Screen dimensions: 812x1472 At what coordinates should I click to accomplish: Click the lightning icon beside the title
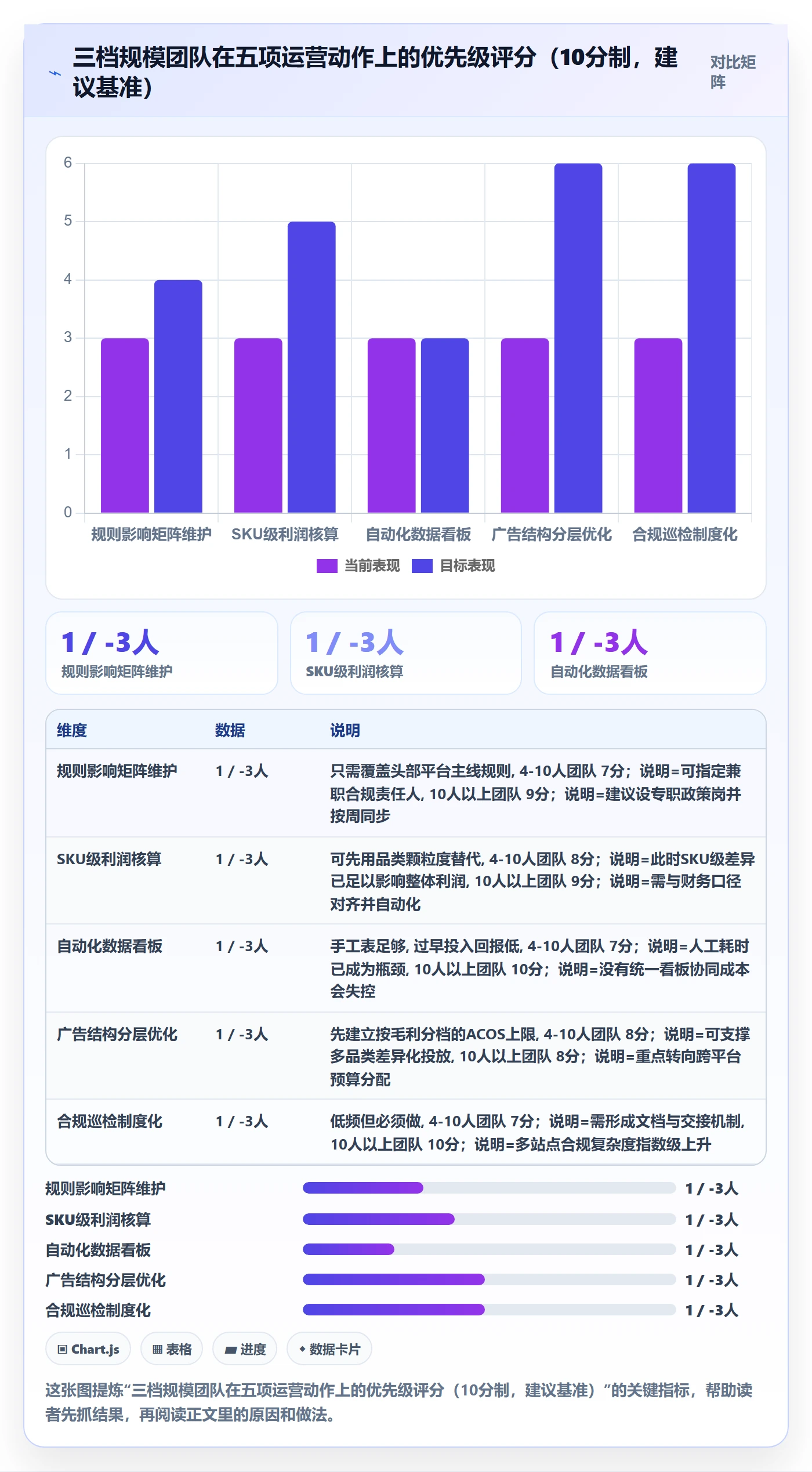[x=55, y=74]
